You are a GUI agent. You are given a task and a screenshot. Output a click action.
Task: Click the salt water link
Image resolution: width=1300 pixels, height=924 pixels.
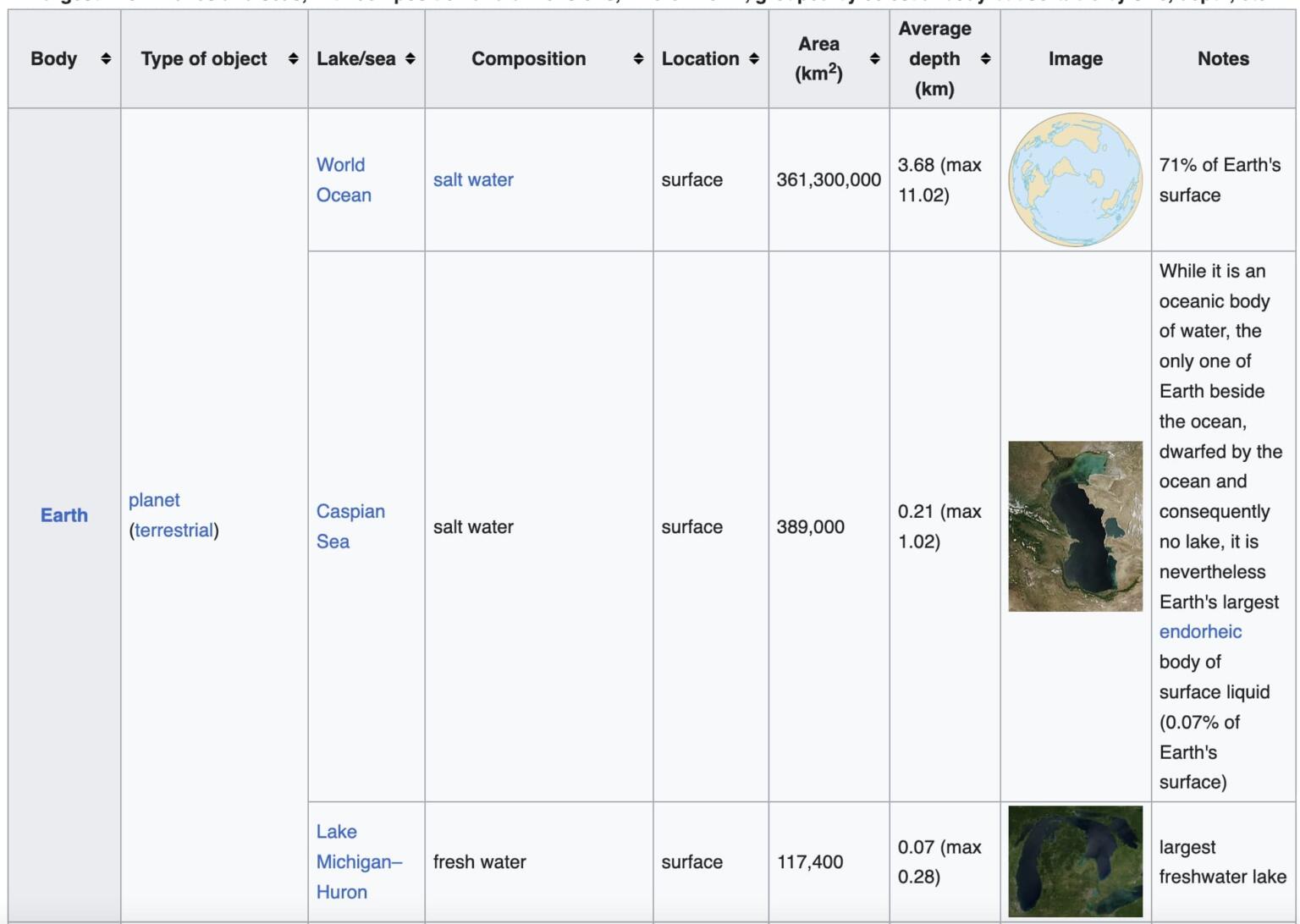[473, 179]
